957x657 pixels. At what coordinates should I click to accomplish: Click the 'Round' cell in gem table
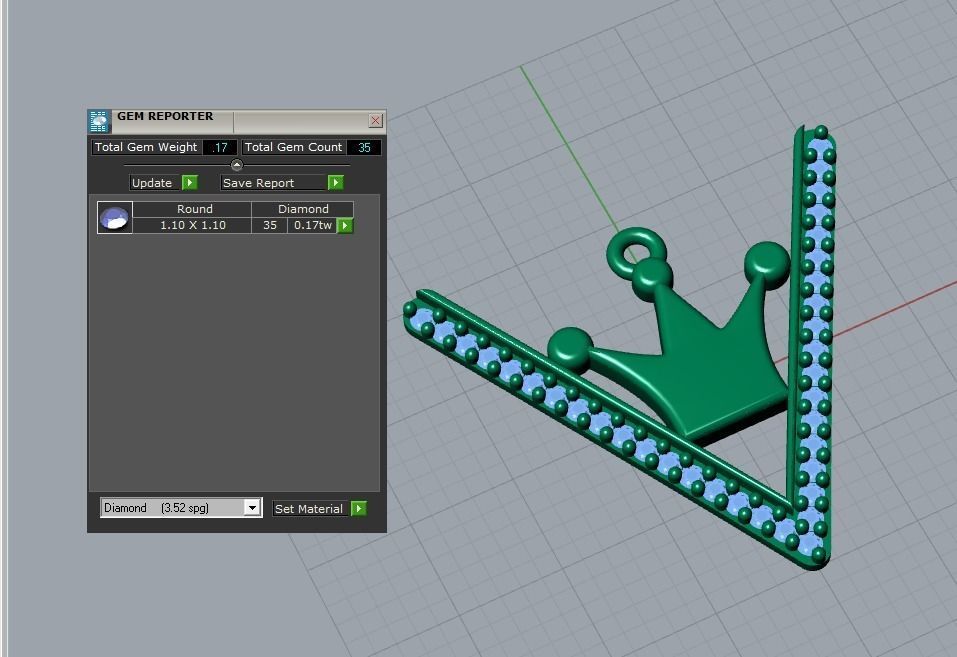tap(192, 209)
